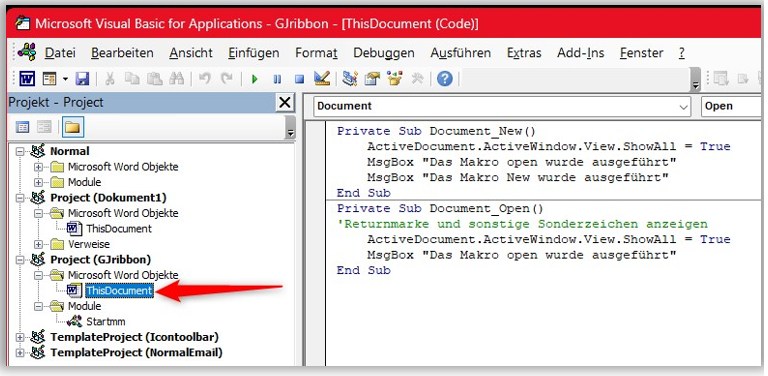Expand the TemplateProject (Icontoolbar) node
The image size is (768, 376).
coord(20,337)
